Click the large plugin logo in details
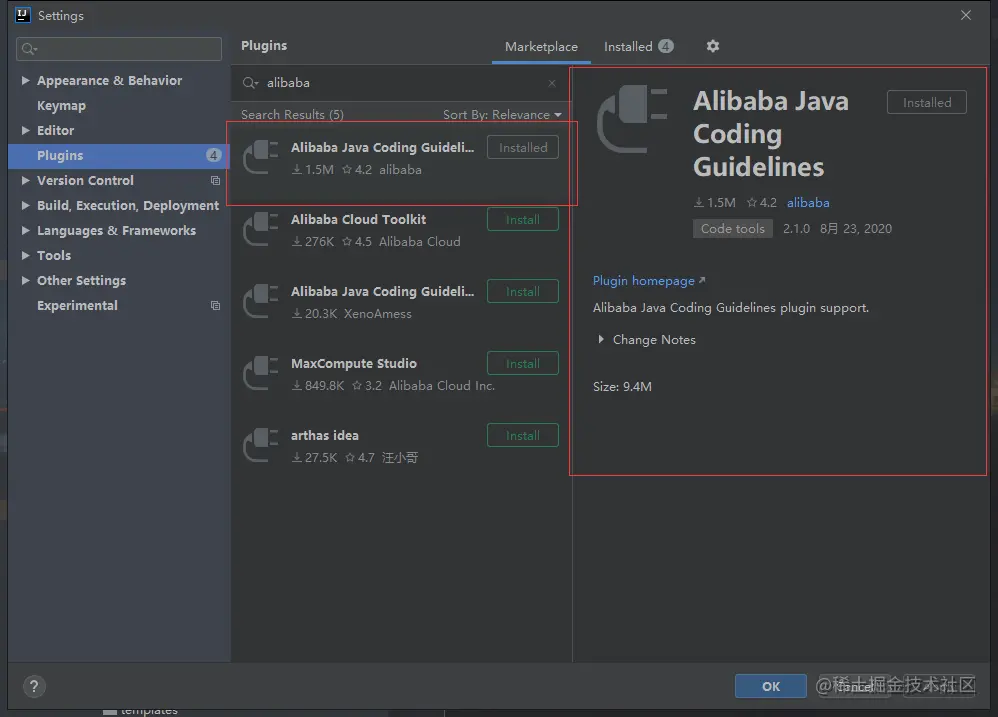The width and height of the screenshot is (998, 717). (x=632, y=119)
